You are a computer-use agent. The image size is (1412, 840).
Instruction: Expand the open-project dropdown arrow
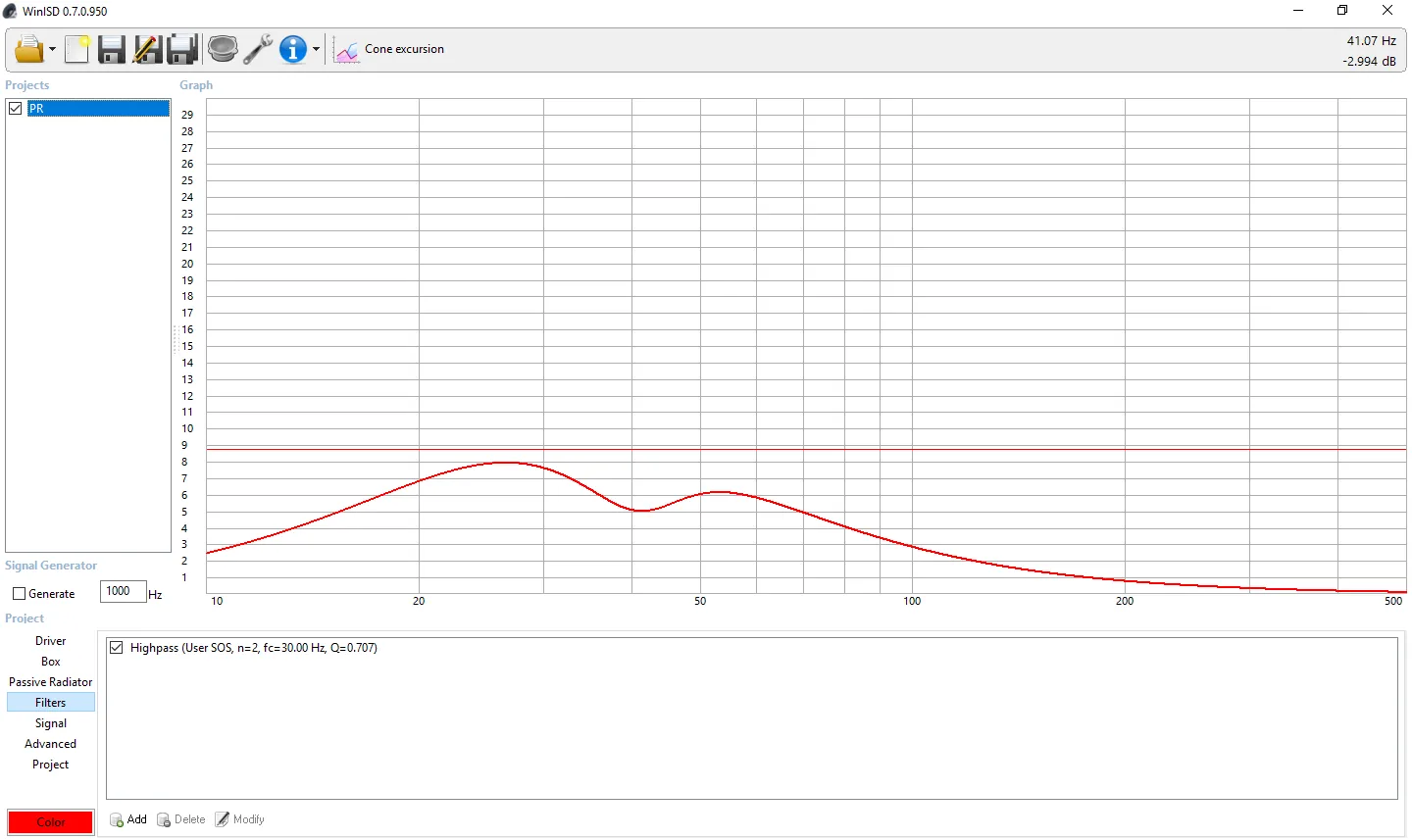click(52, 50)
